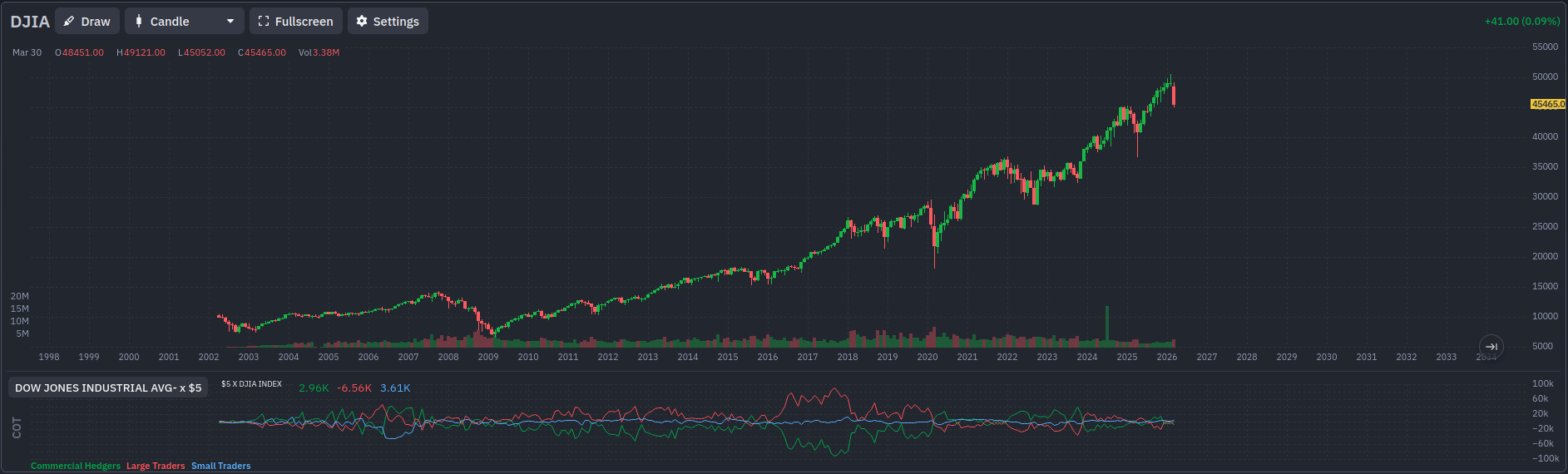
Task: Click the 2008 label on the time axis
Action: click(448, 357)
